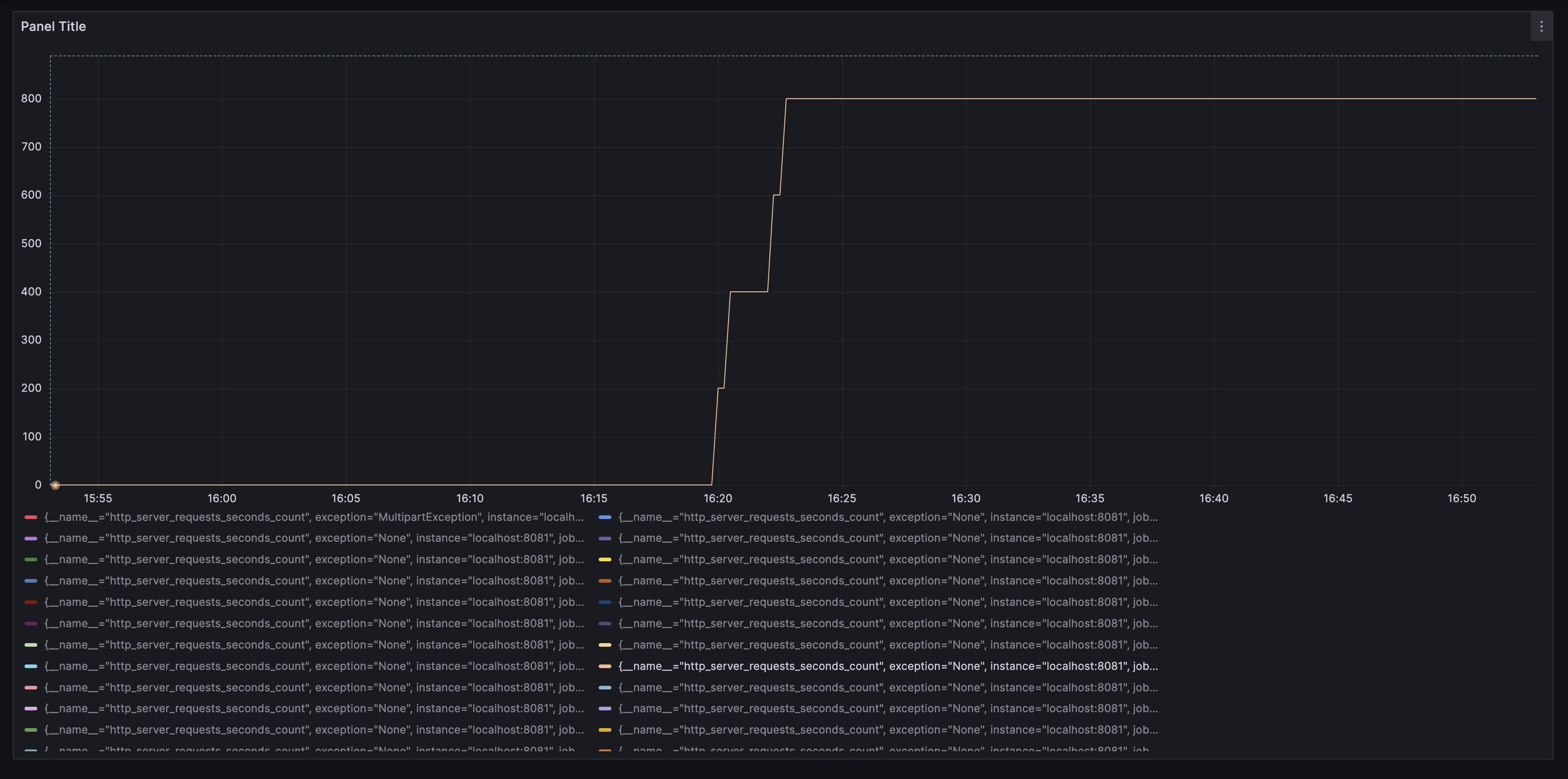Click the dark red legend color swatch
The image size is (1568, 779).
click(31, 602)
